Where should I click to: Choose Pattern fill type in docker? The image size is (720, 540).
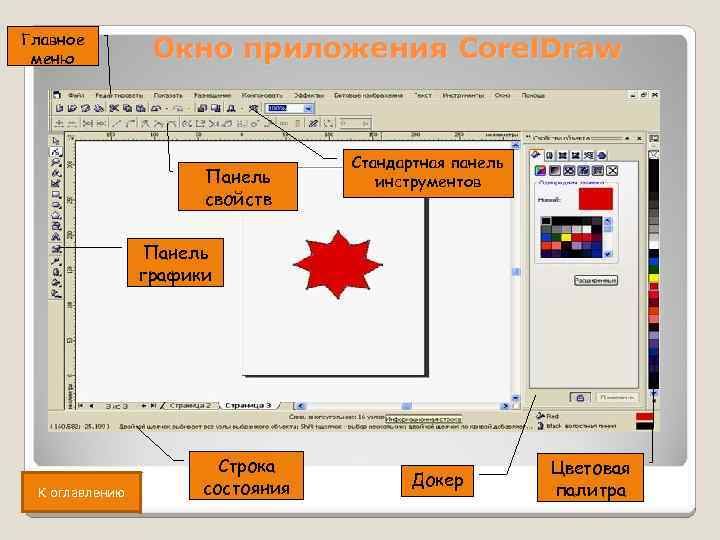[x=569, y=170]
